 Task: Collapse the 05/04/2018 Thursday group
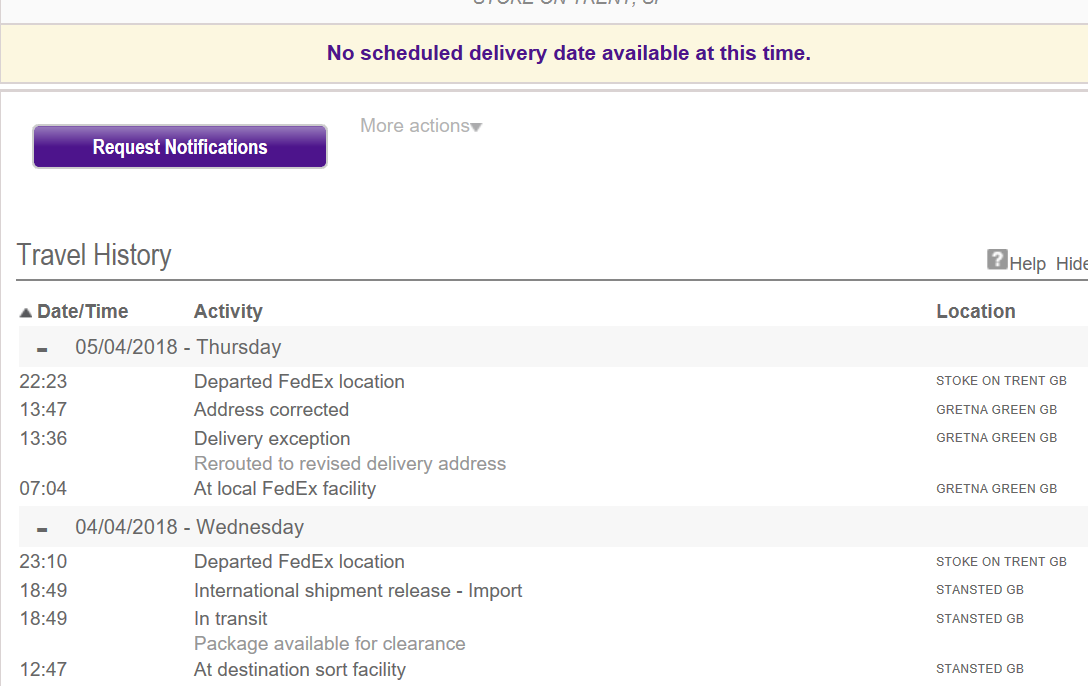tap(42, 349)
